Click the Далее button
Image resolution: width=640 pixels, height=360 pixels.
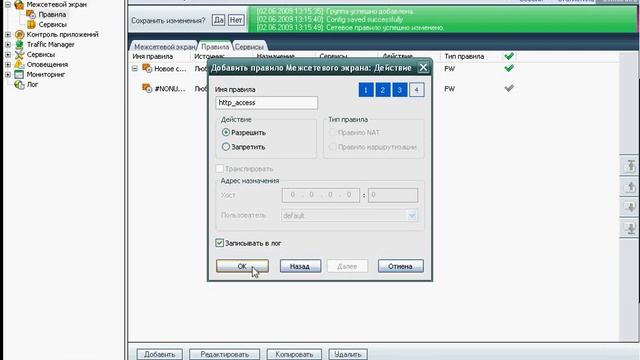(347, 266)
